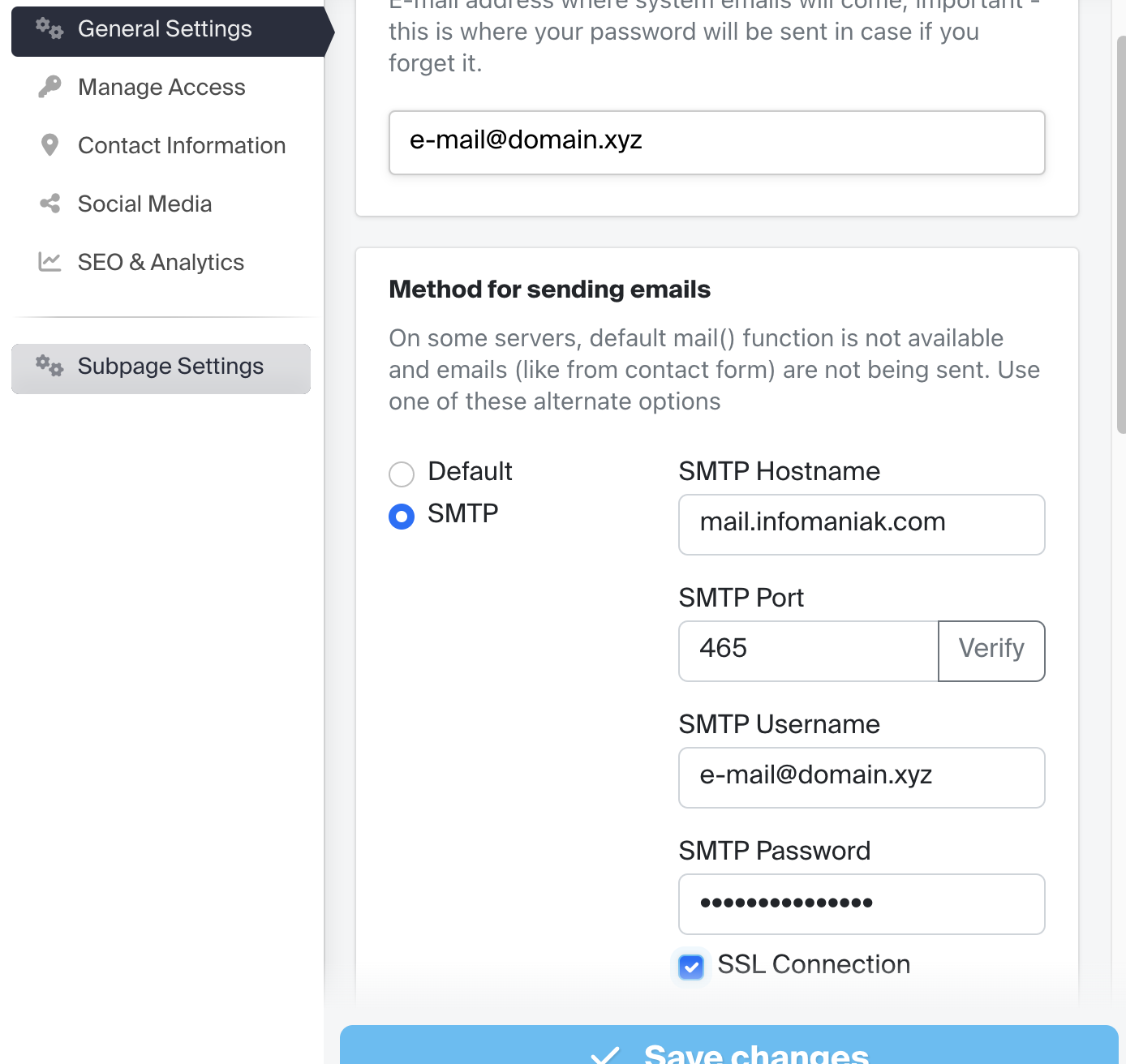Click the SMTP Hostname field showing mail.infomaniak.com
The image size is (1126, 1064).
pos(861,524)
